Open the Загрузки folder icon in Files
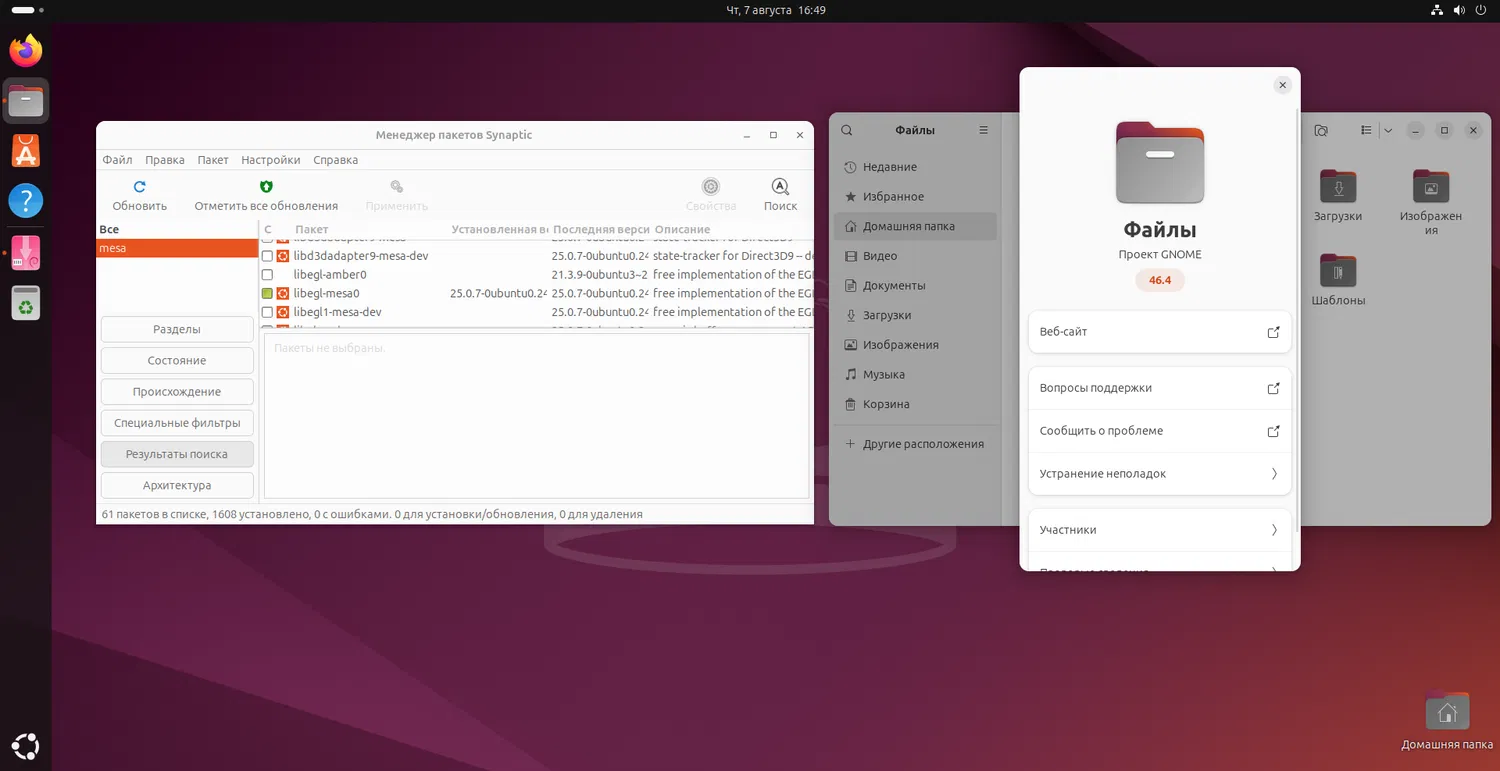The image size is (1500, 771). [1338, 187]
